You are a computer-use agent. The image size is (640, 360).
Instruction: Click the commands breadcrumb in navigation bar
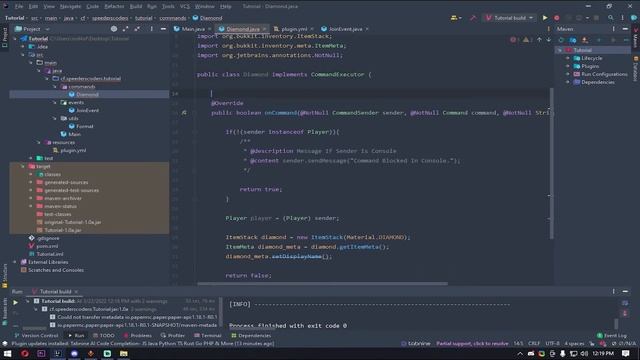[173, 18]
